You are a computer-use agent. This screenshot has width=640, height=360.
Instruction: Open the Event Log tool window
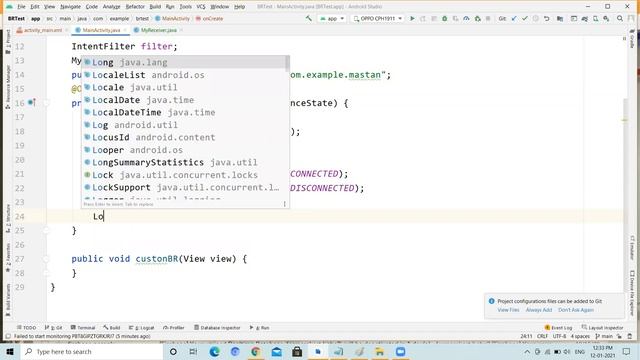pyautogui.click(x=558, y=327)
